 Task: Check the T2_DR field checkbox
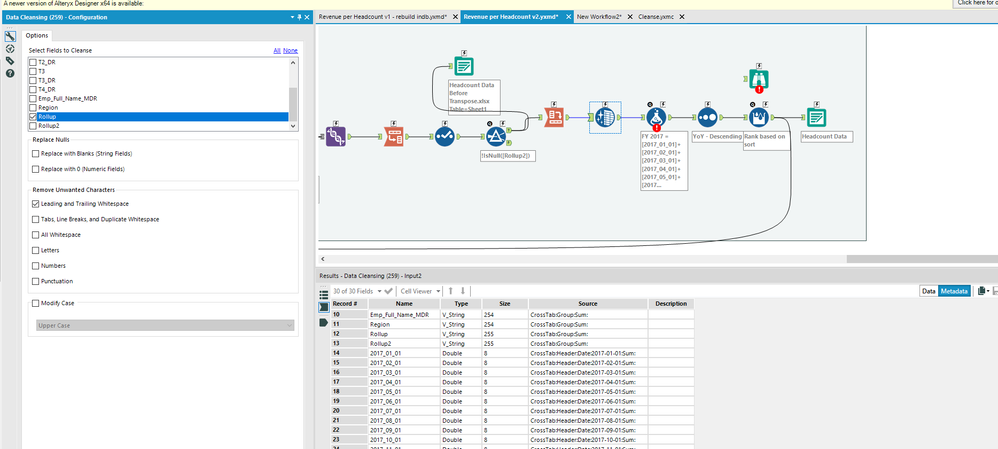[x=33, y=62]
